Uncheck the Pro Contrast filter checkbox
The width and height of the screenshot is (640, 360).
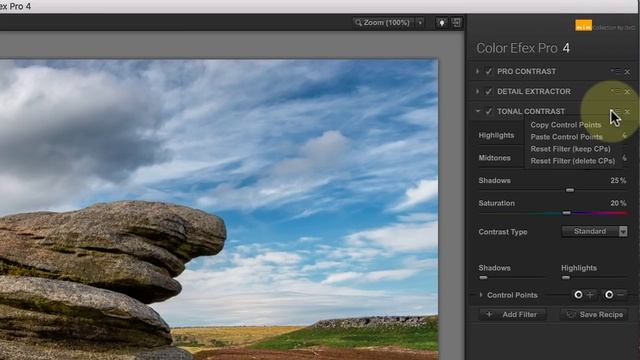(488, 71)
